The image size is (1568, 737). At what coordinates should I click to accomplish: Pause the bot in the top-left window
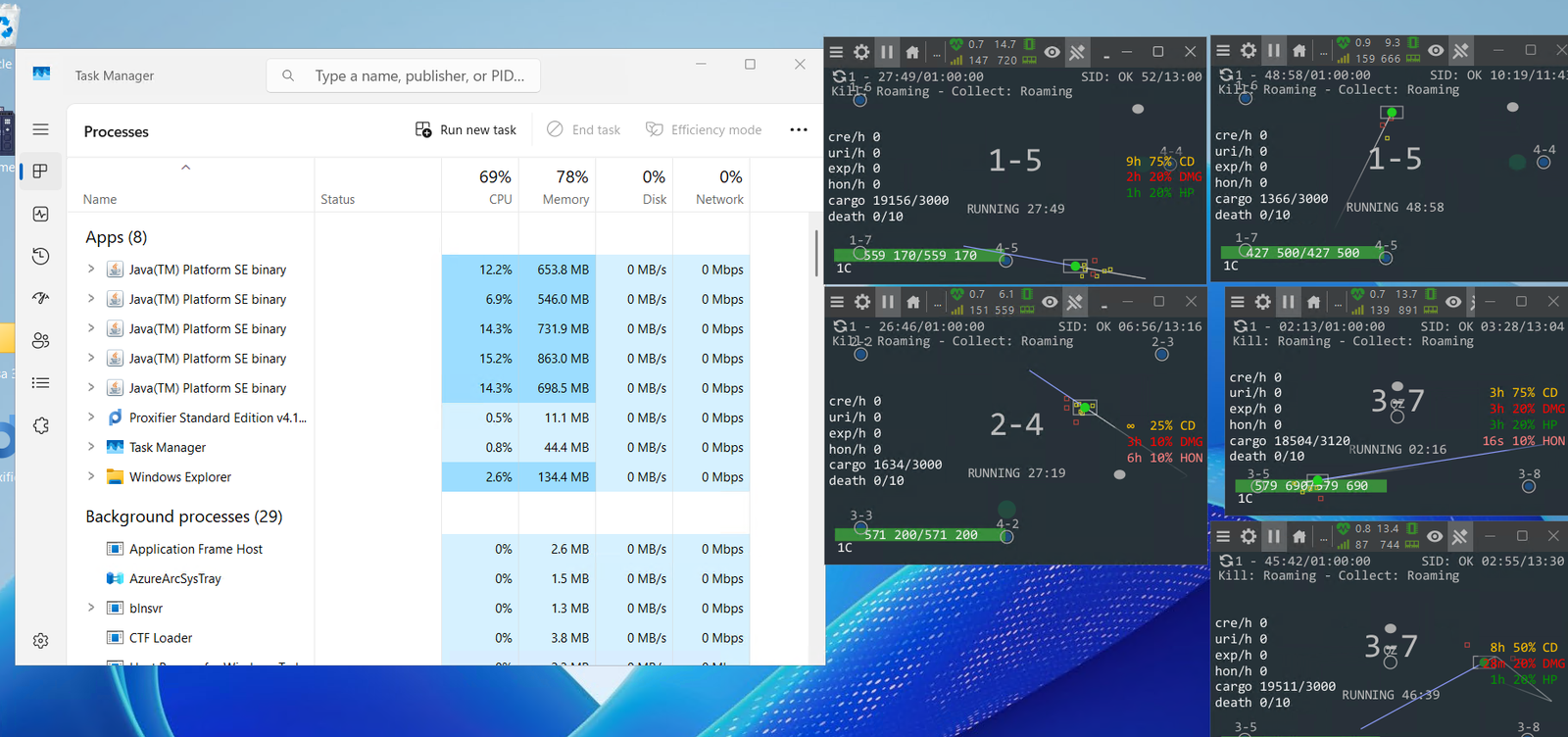point(887,52)
